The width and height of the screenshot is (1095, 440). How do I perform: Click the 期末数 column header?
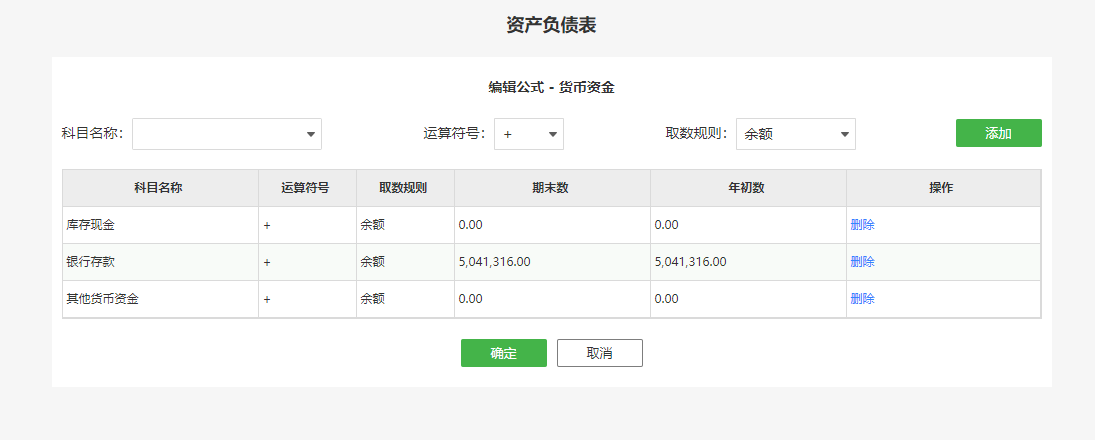tap(552, 188)
